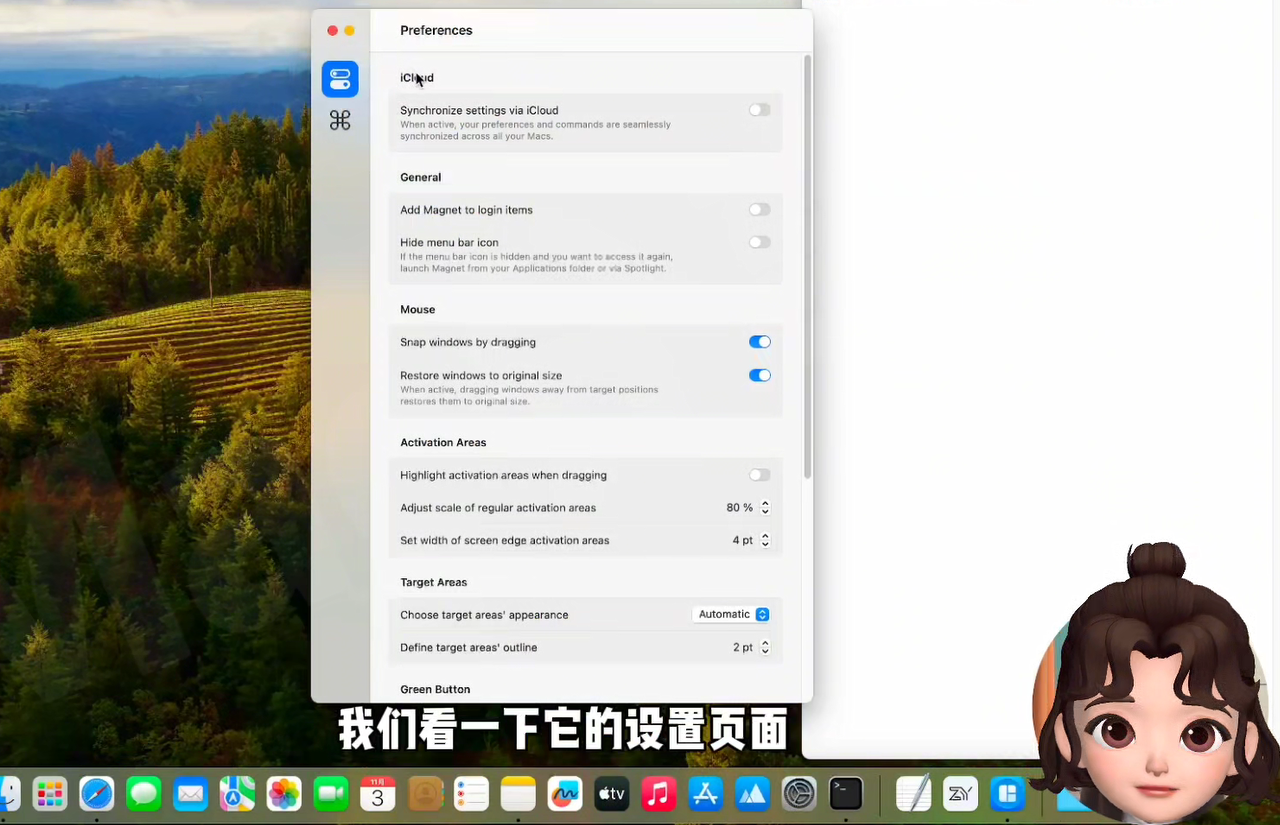This screenshot has width=1280, height=825.
Task: Open the Automatic appearance dropdown
Action: coord(731,614)
